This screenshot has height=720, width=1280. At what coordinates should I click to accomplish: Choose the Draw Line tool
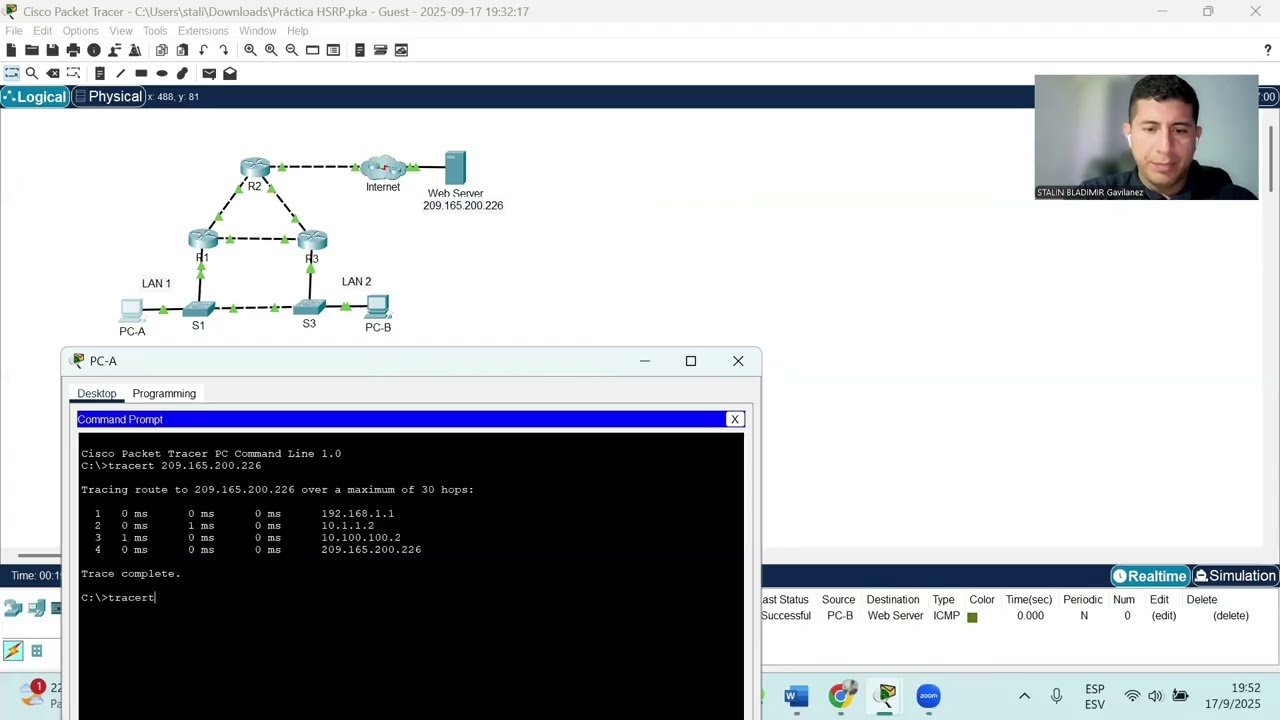pyautogui.click(x=120, y=73)
